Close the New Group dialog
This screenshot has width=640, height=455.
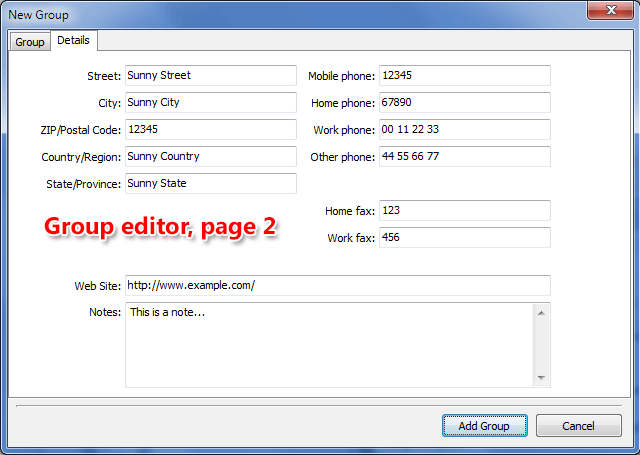pos(611,10)
